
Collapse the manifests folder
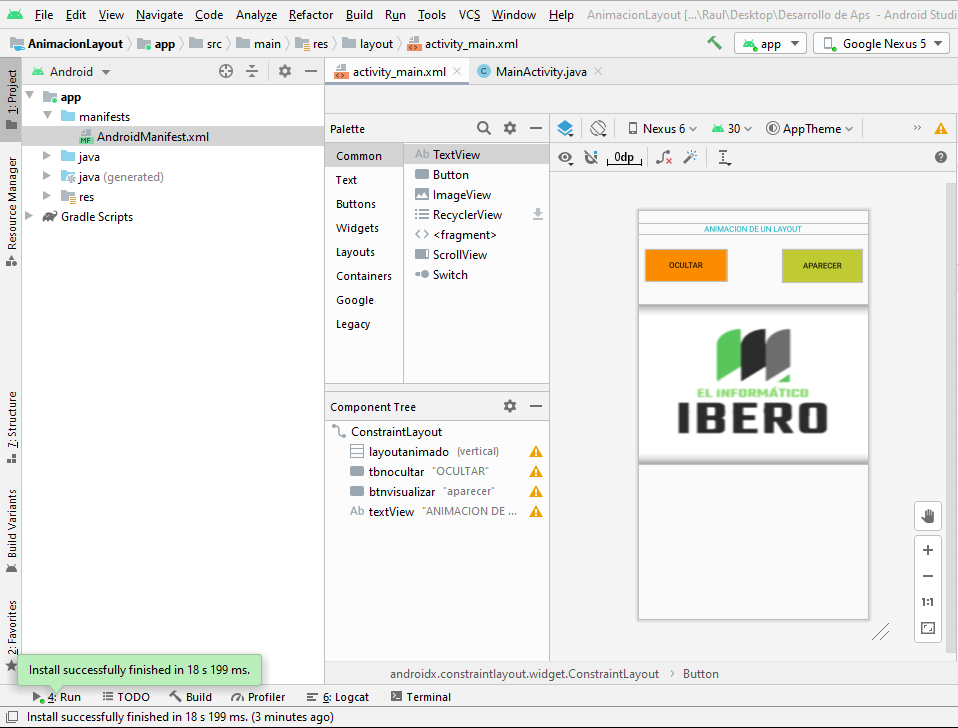tap(48, 115)
